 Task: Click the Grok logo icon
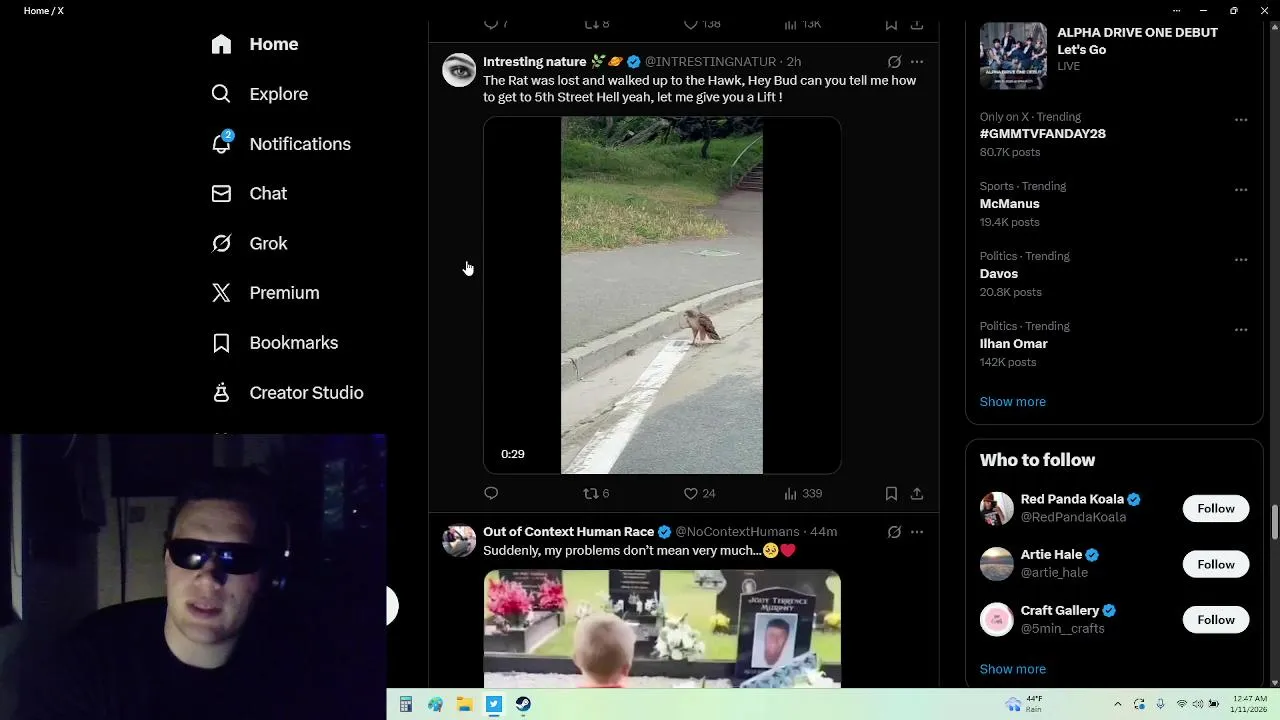click(221, 244)
